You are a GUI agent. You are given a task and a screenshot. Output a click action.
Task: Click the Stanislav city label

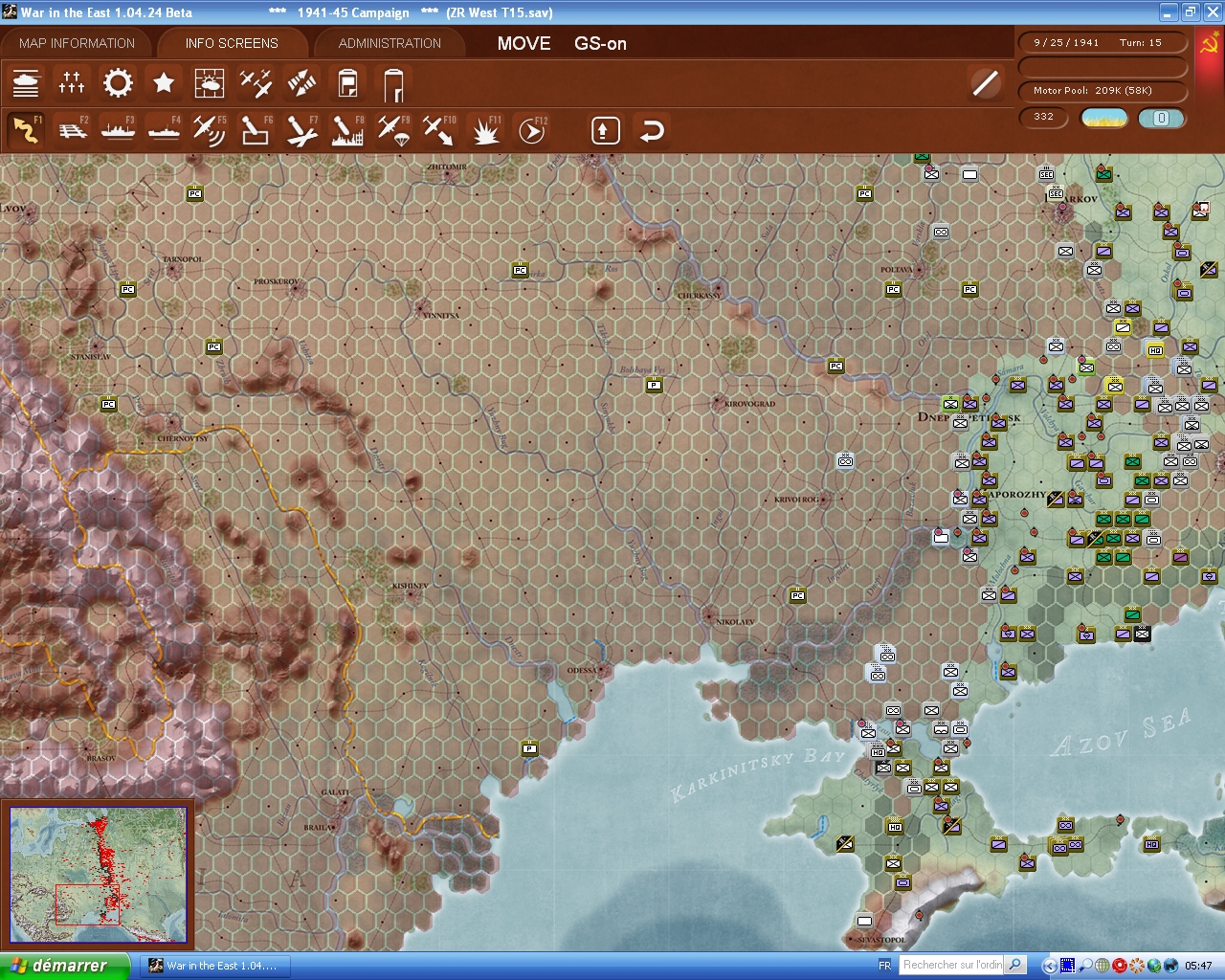pyautogui.click(x=91, y=357)
